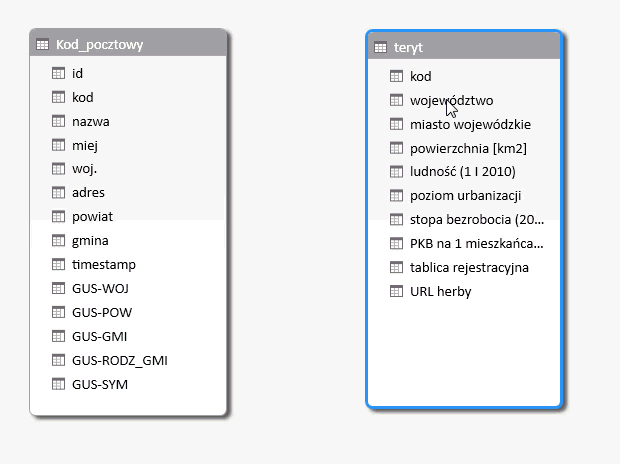Choose the miasto wojewódzkie column

(470, 124)
